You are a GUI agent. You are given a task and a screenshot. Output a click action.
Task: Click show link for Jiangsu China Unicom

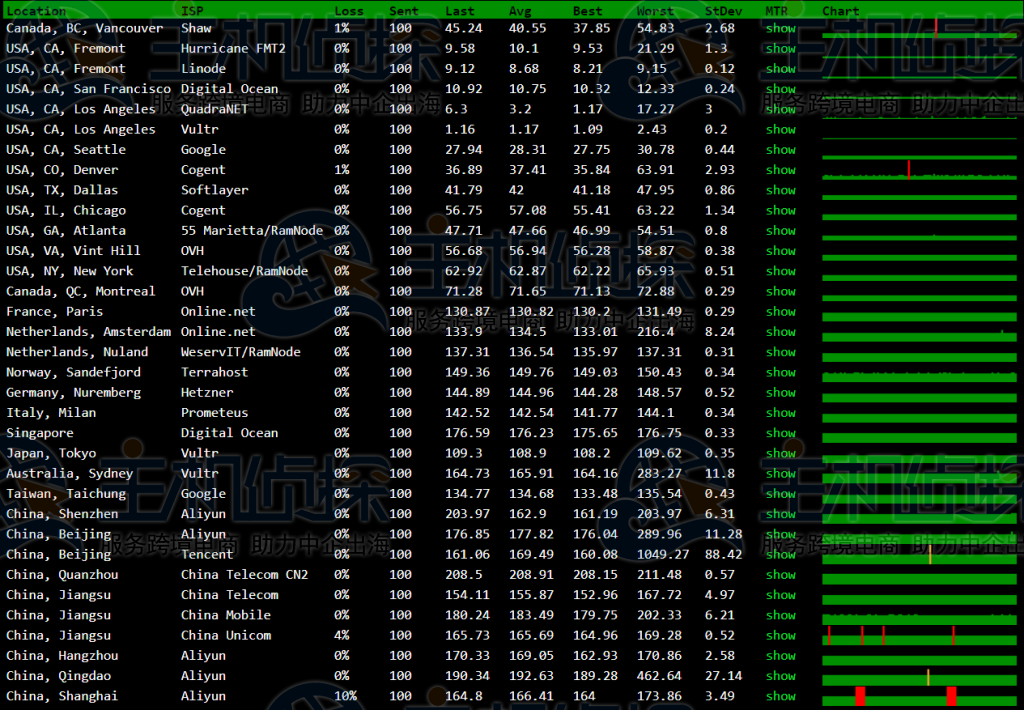780,635
